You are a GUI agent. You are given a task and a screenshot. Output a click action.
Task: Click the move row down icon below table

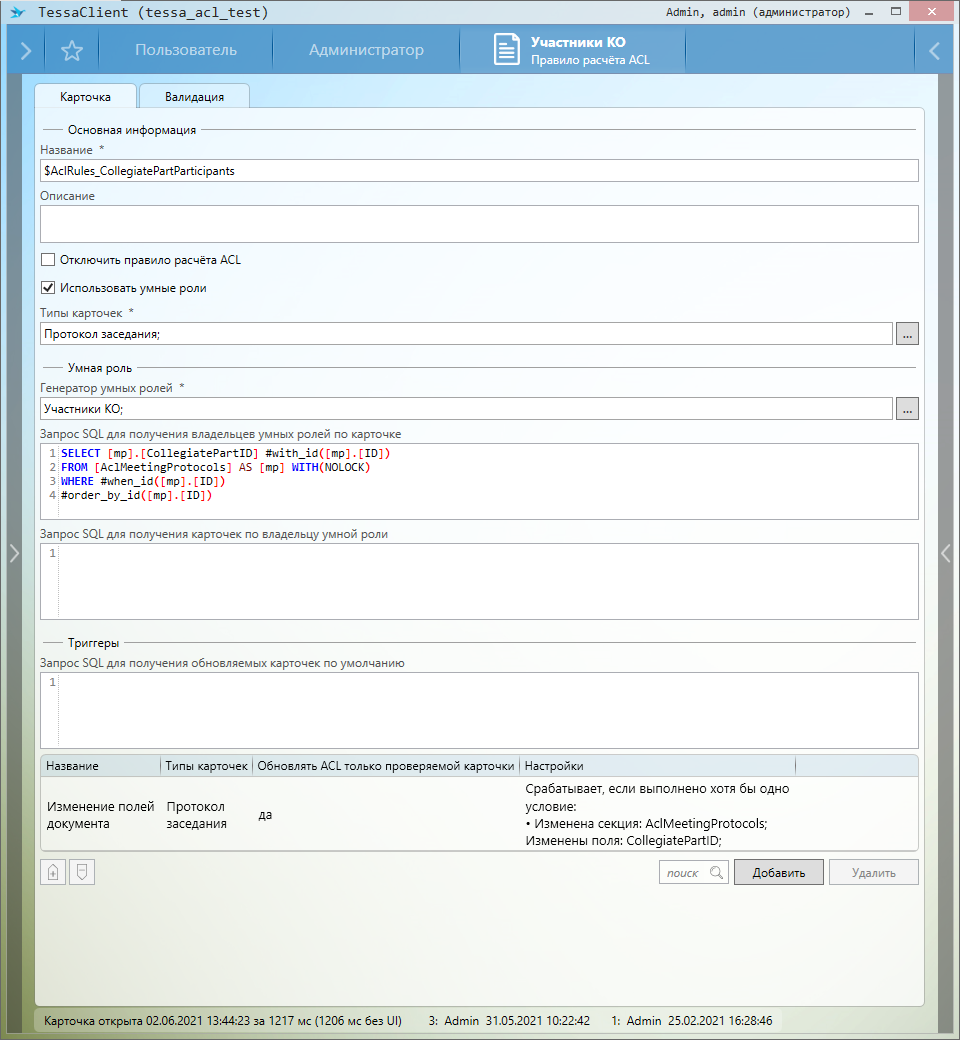(82, 872)
